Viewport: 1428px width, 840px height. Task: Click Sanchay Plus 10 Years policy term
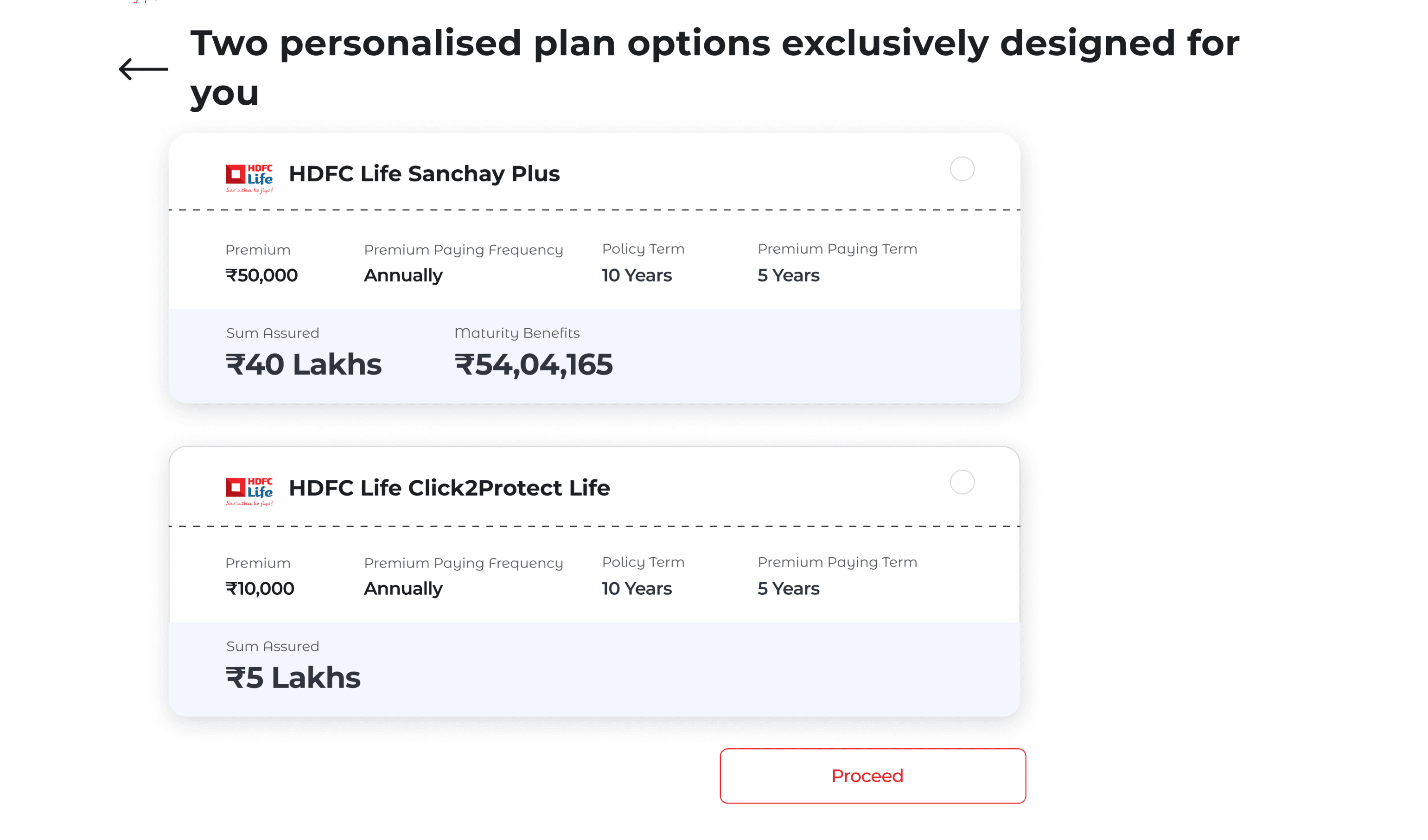point(637,275)
